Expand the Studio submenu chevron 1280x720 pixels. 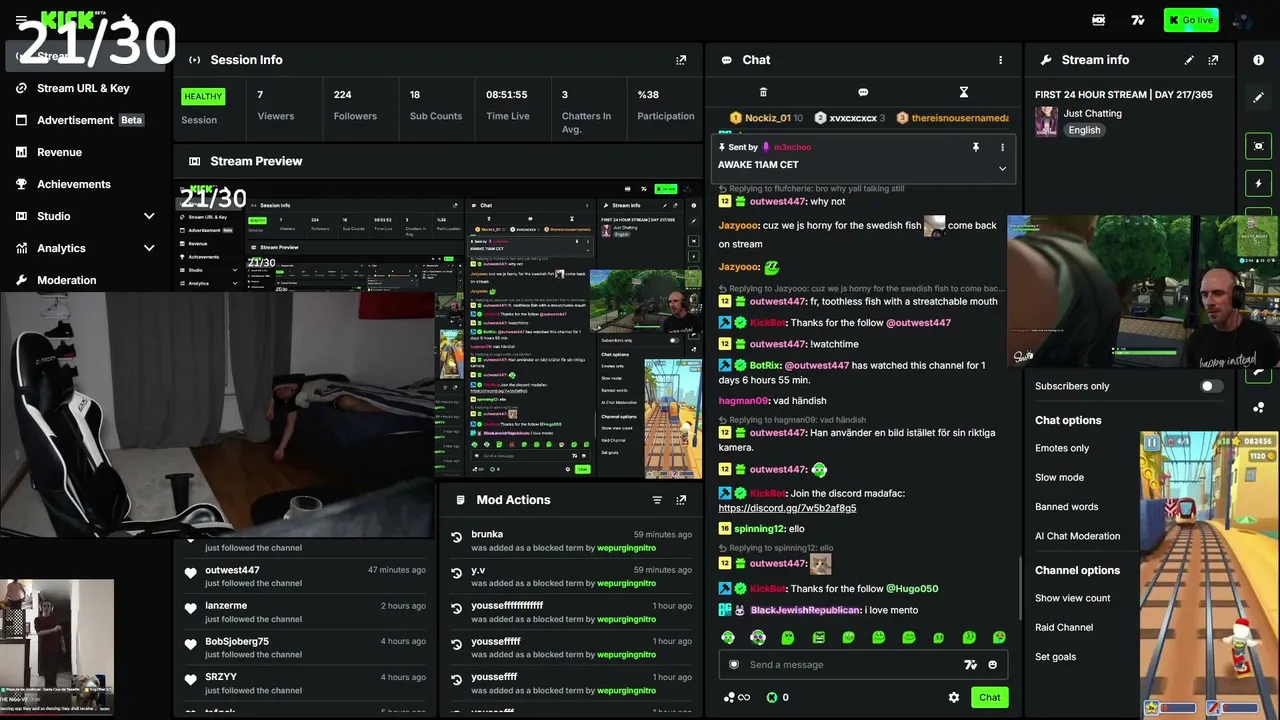(149, 216)
